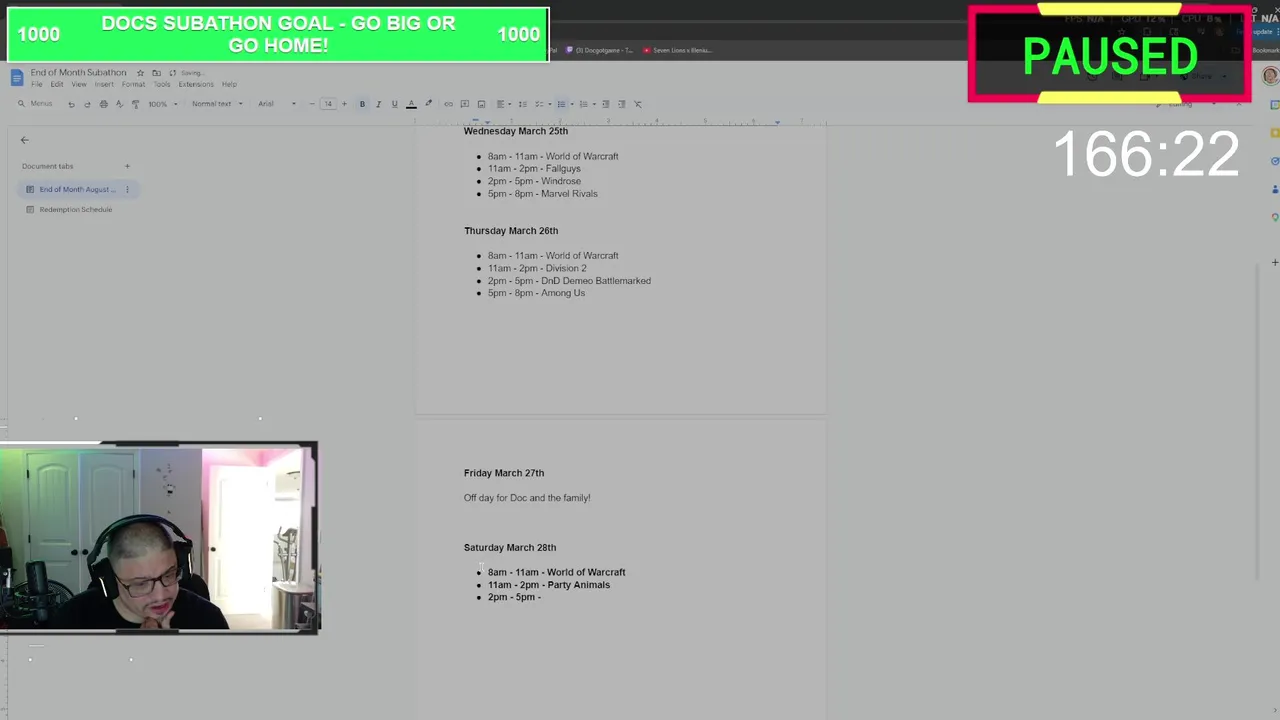This screenshot has width=1280, height=720.
Task: Add a new document tab
Action: 127,166
